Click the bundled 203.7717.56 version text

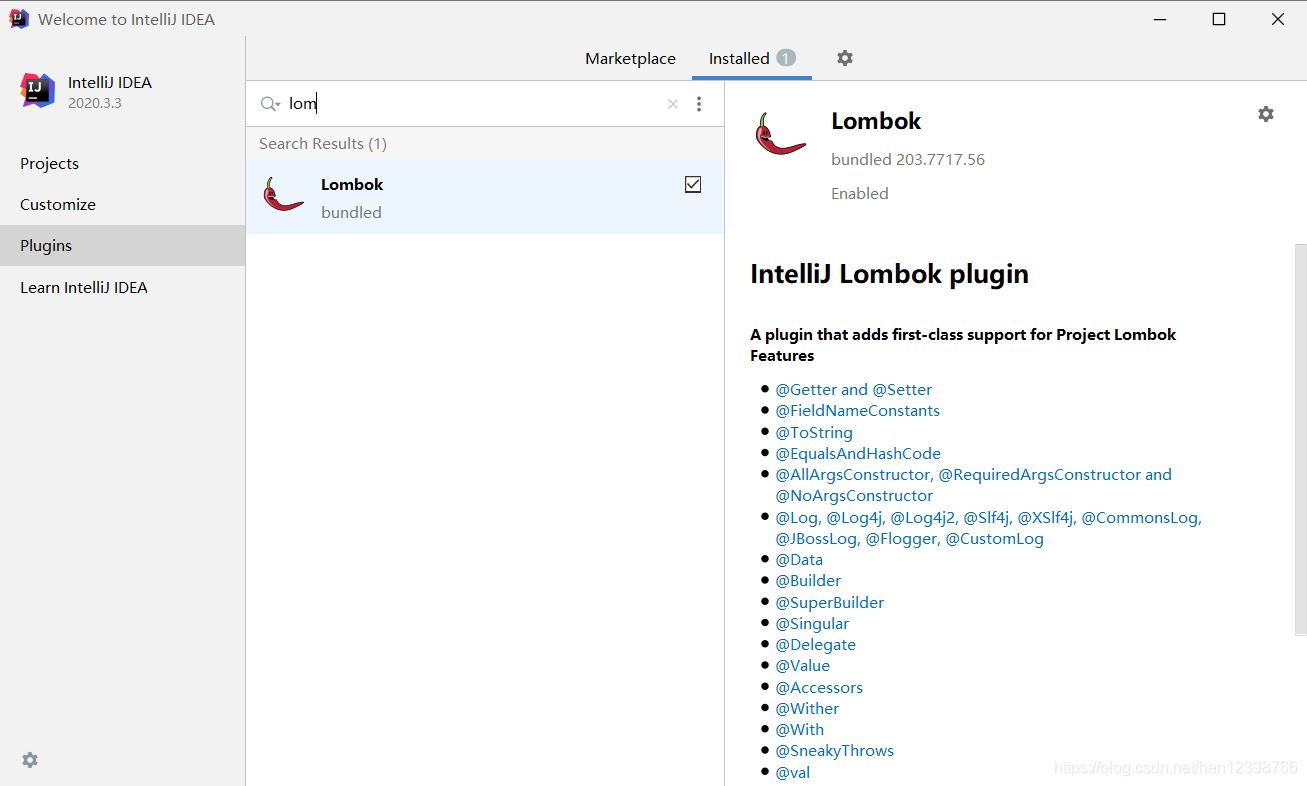908,159
